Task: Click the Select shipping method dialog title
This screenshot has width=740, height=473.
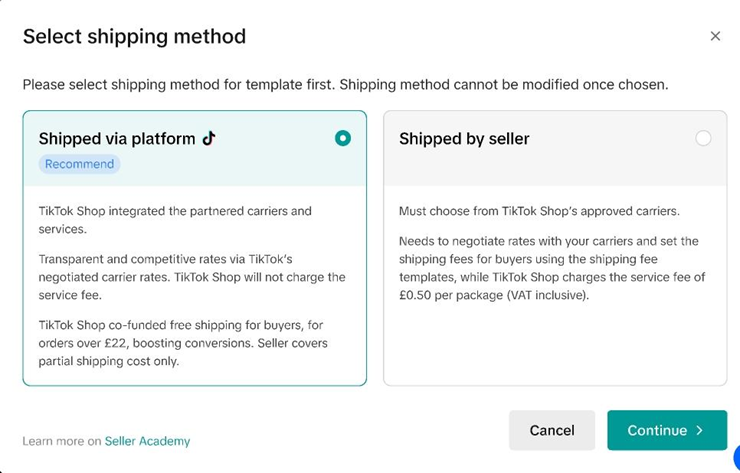Action: click(x=134, y=37)
